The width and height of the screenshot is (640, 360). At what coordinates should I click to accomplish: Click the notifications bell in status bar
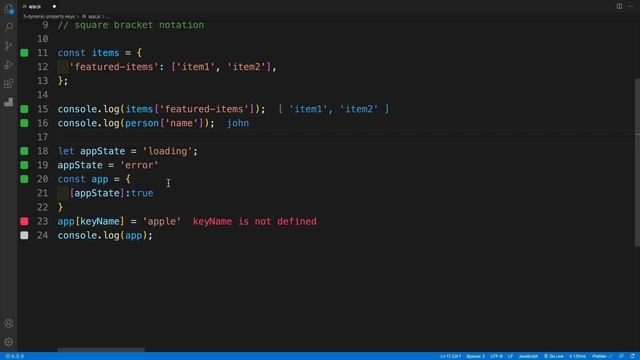pyautogui.click(x=632, y=356)
